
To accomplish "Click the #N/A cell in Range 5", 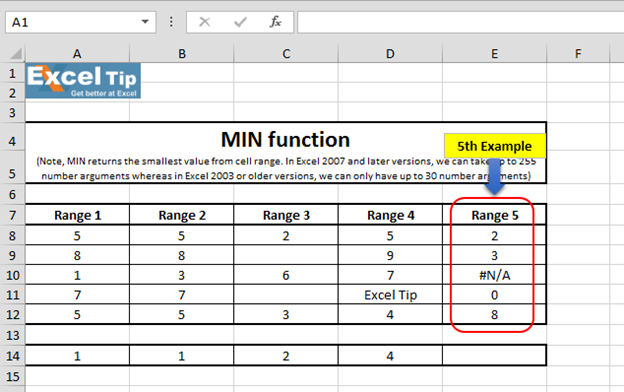I will tap(494, 275).
